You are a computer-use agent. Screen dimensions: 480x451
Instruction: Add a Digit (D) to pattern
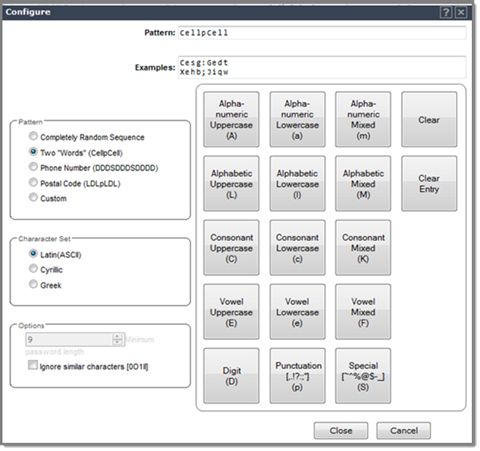(x=231, y=376)
